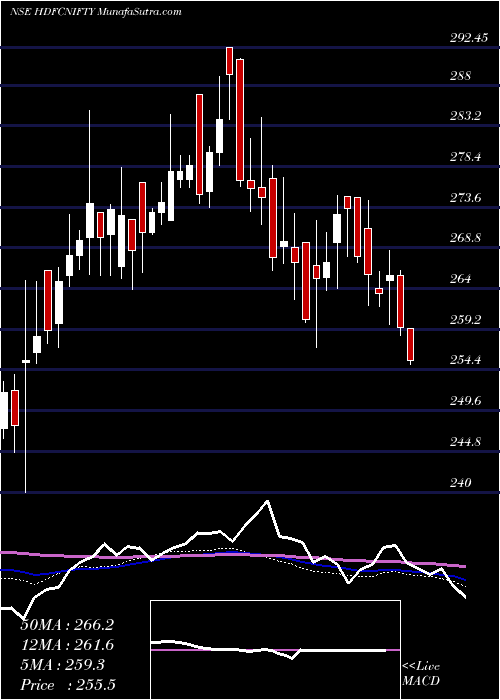Click inside the MACD inset chart
Viewport: 500px width, 700px height.
click(275, 650)
